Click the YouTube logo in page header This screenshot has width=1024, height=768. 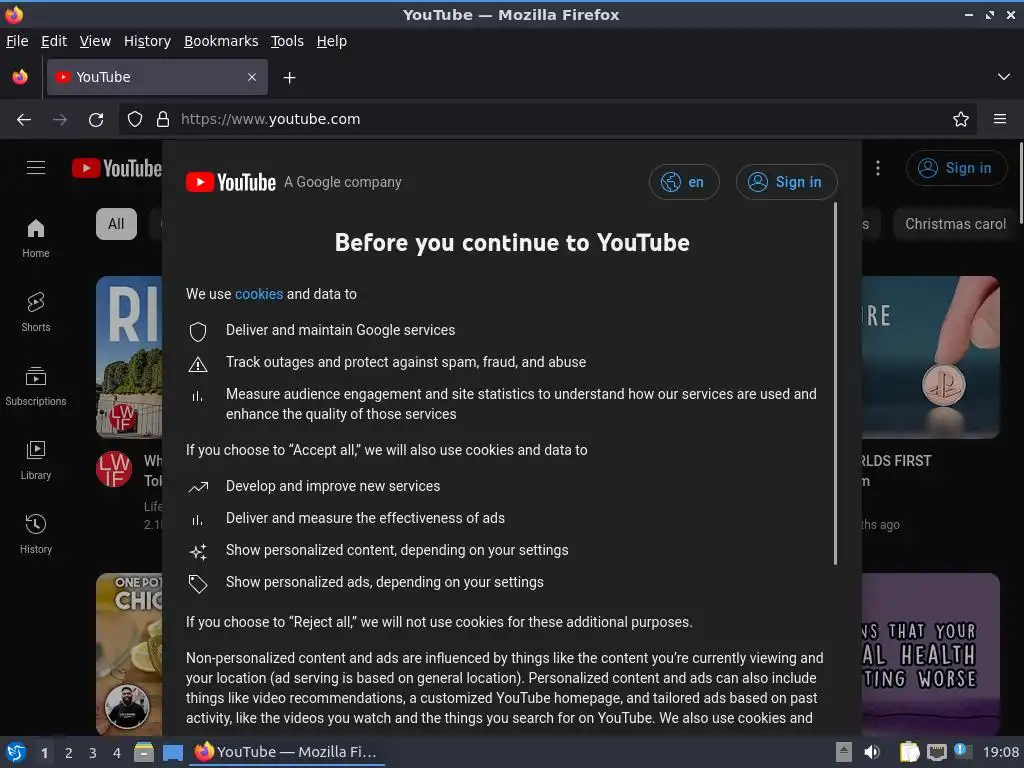(117, 168)
